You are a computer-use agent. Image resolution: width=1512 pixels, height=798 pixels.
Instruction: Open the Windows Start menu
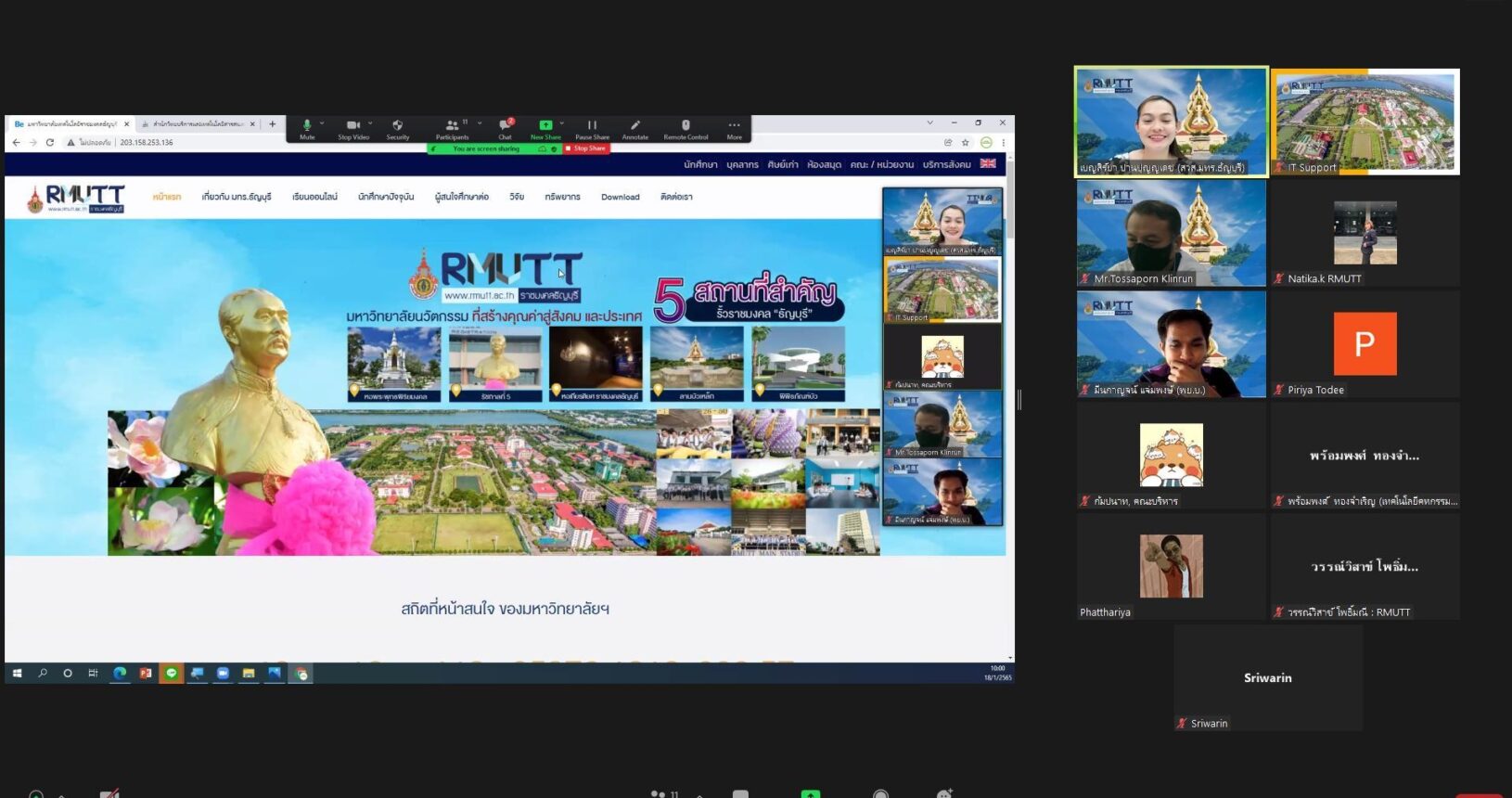[17, 673]
